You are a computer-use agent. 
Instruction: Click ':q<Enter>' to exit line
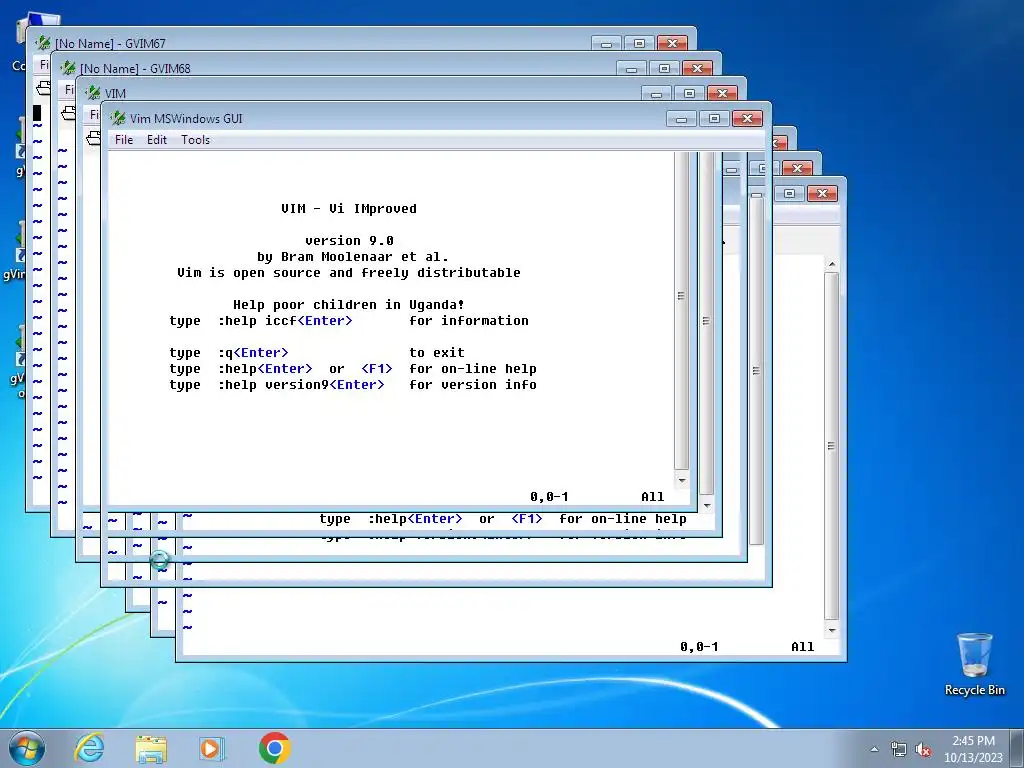[x=253, y=353]
